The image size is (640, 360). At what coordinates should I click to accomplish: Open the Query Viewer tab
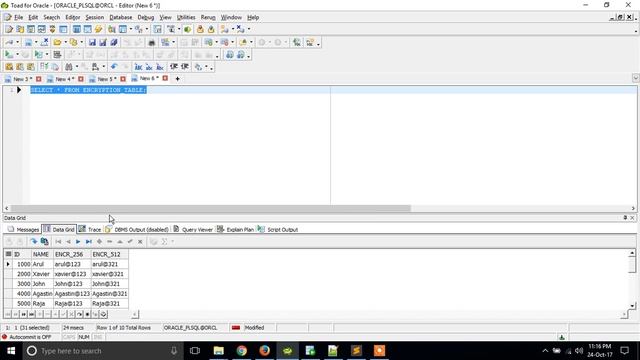[x=193, y=229]
